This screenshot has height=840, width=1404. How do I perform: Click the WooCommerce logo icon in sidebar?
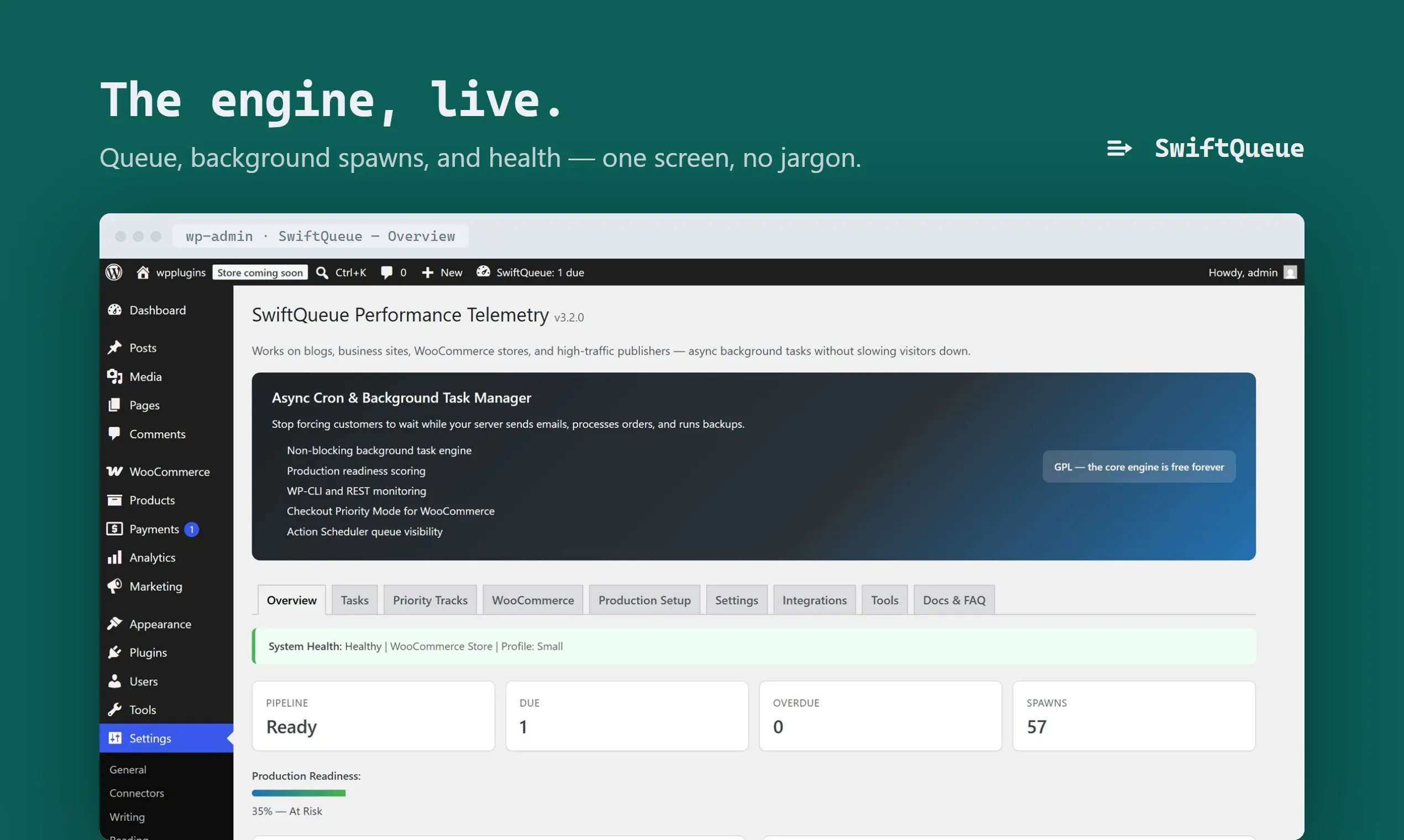click(x=115, y=471)
